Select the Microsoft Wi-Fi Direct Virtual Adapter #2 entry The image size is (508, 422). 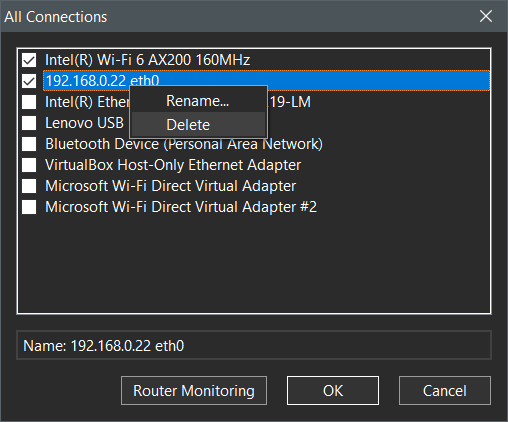pos(181,207)
